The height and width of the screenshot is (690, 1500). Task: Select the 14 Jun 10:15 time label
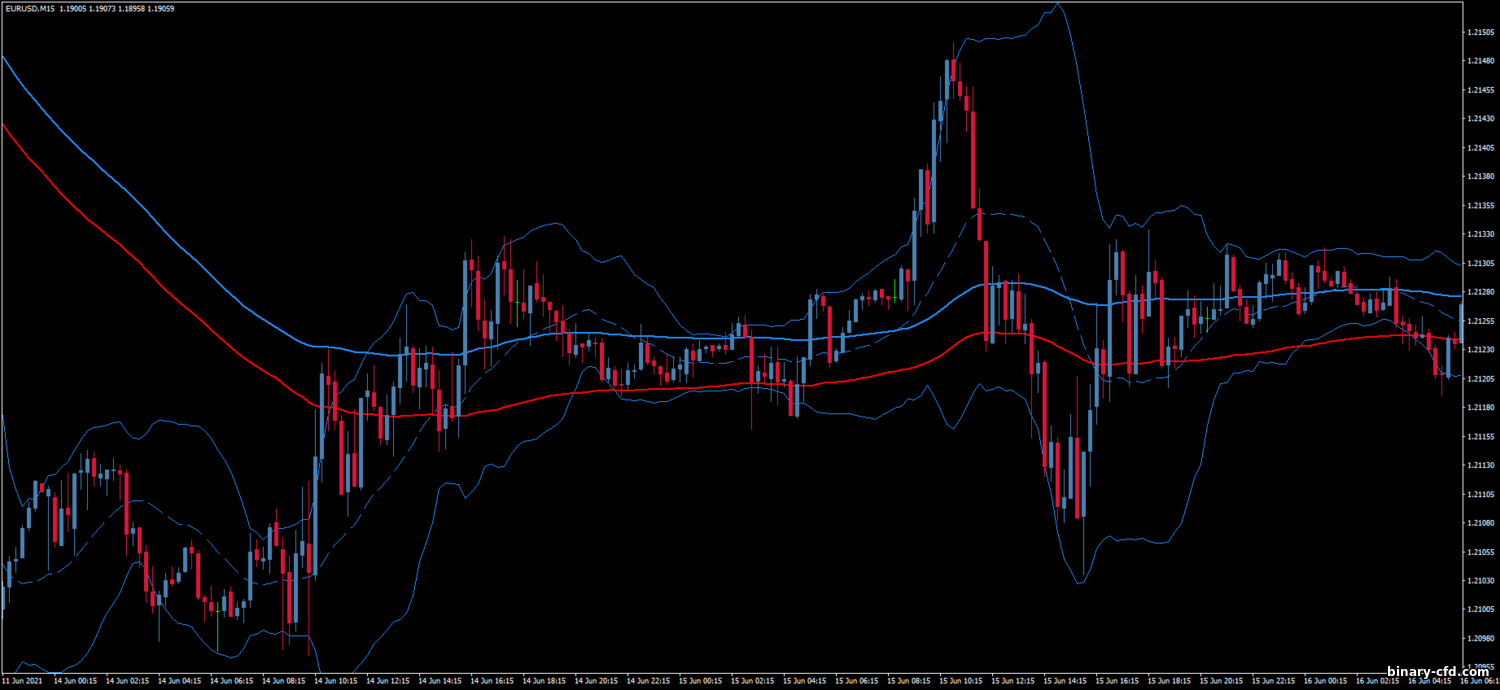coord(338,682)
